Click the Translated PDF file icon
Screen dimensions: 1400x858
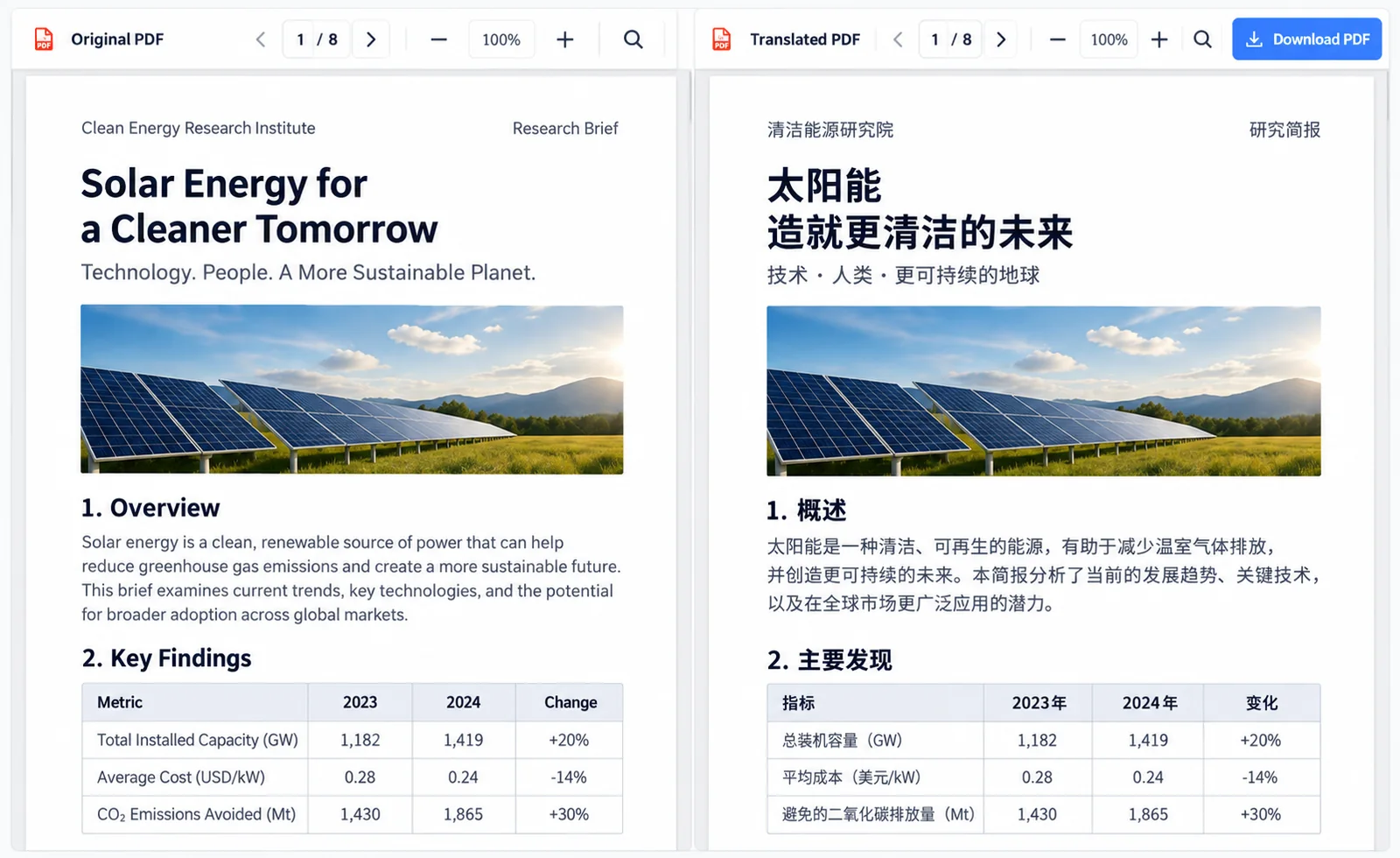pos(722,39)
